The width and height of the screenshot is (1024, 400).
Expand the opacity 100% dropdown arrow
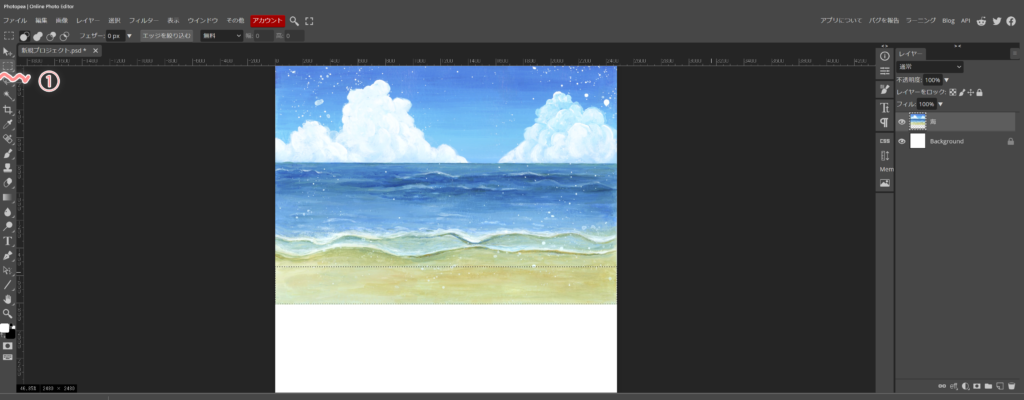click(946, 80)
